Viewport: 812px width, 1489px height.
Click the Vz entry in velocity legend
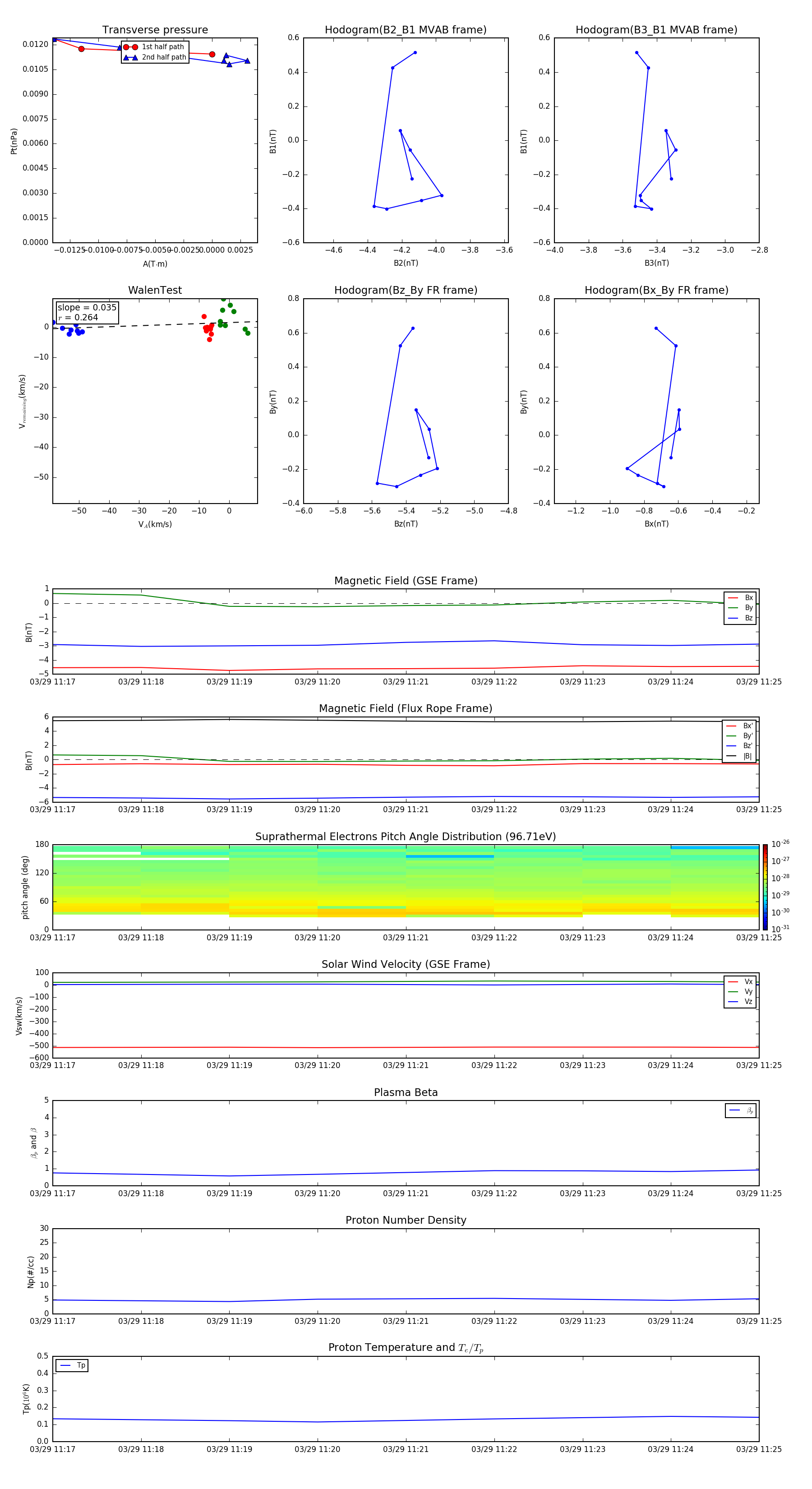[x=740, y=1001]
